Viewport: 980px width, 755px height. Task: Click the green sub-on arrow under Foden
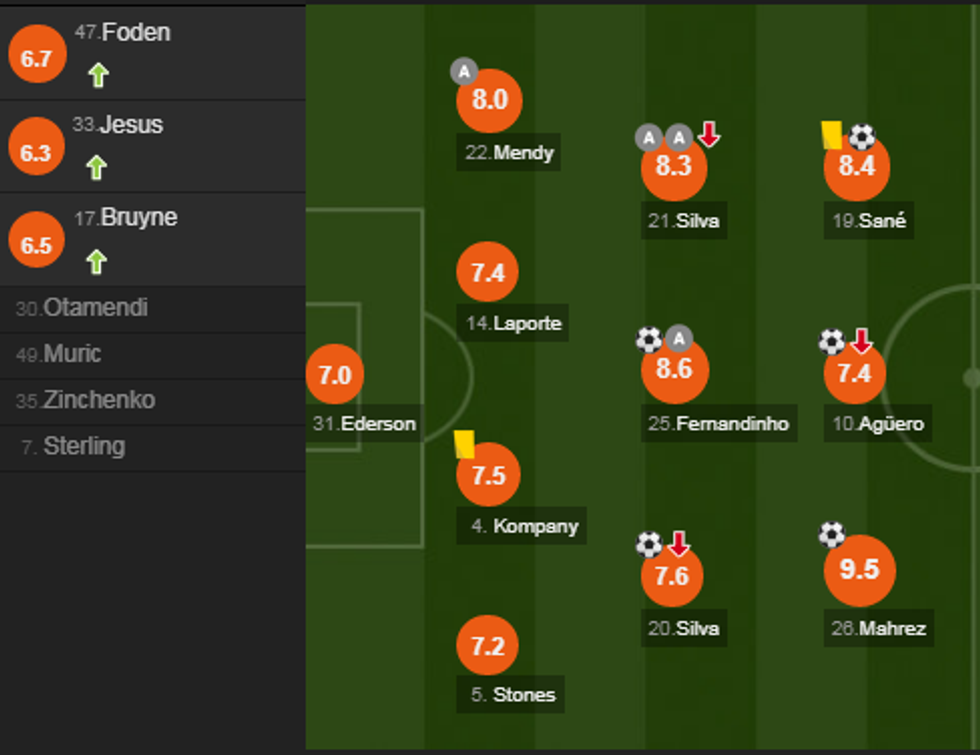point(97,75)
